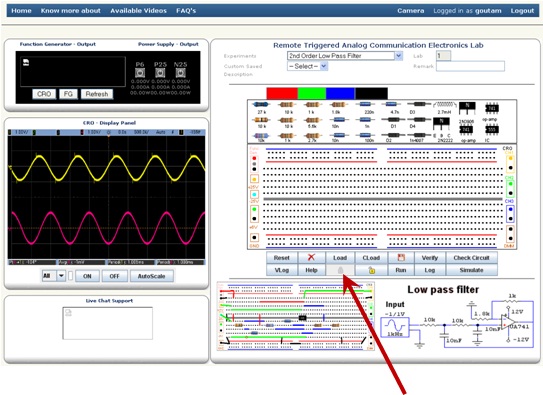Click the red floppy disk save icon
Image resolution: width=543 pixels, height=395 pixels.
click(x=401, y=258)
